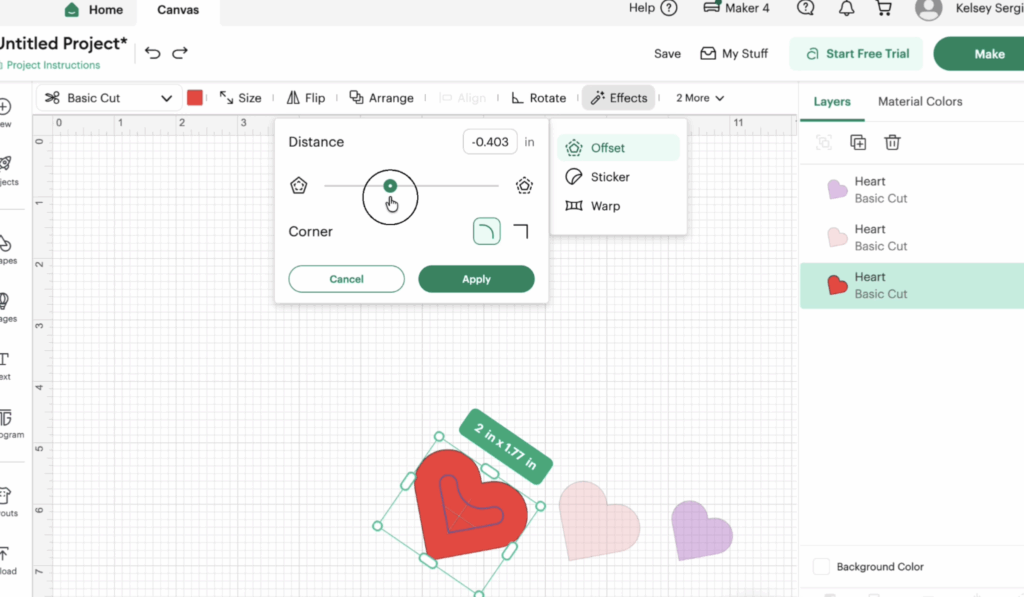Open the Shapes sidebar tool
Viewport: 1024px width, 597px height.
click(7, 250)
